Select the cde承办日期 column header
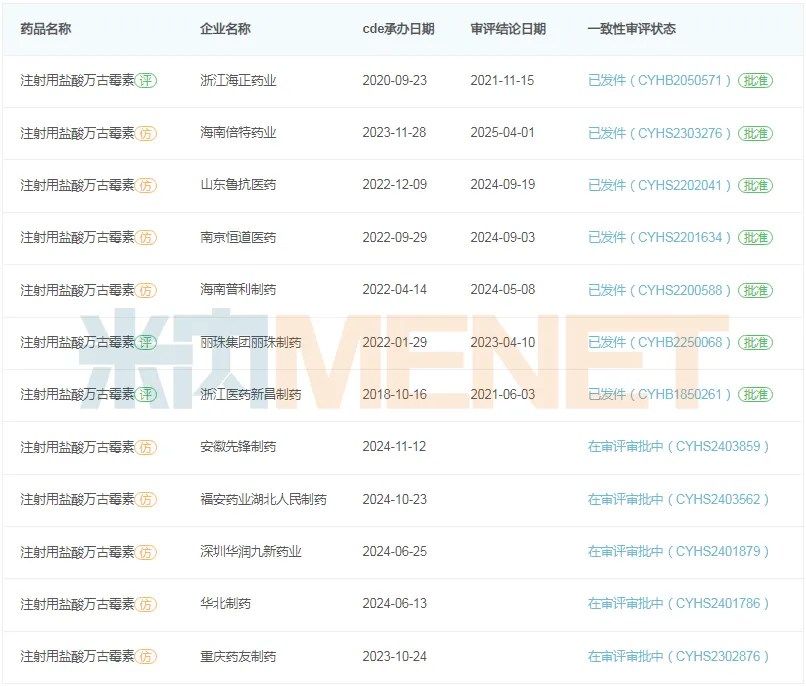Viewport: 806px width, 686px height. pos(398,29)
